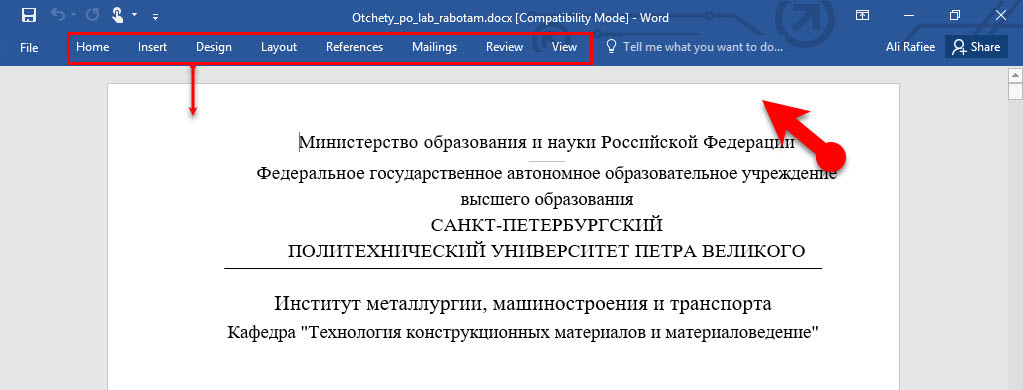Open the File tab
The image size is (1023, 390).
point(29,47)
